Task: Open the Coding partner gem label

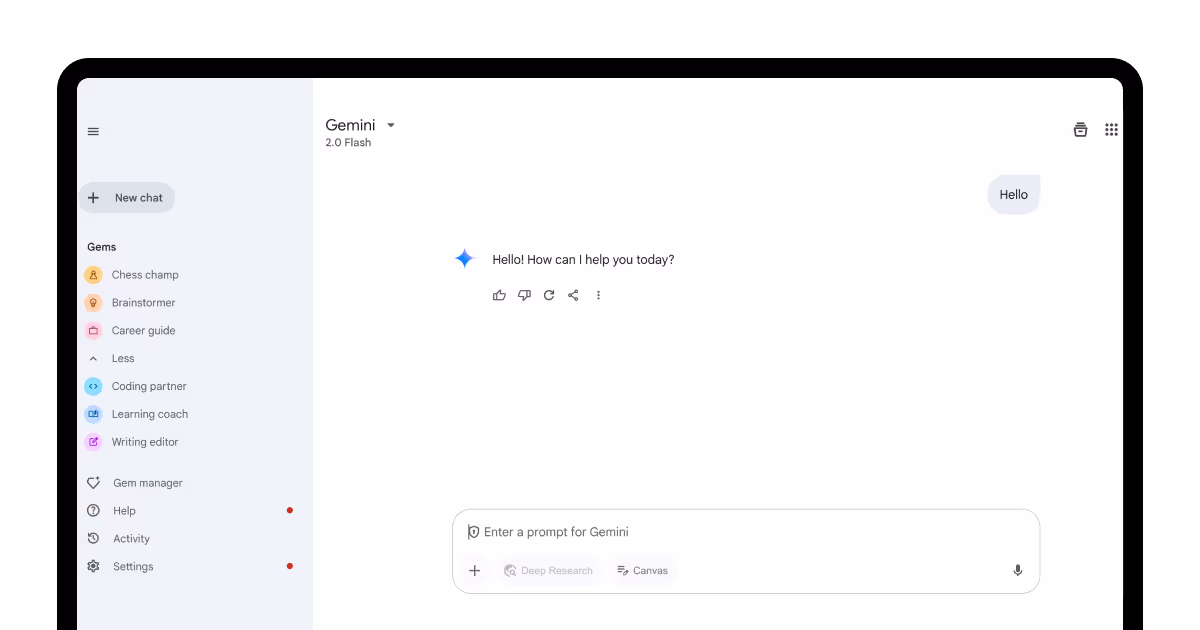Action: point(149,387)
